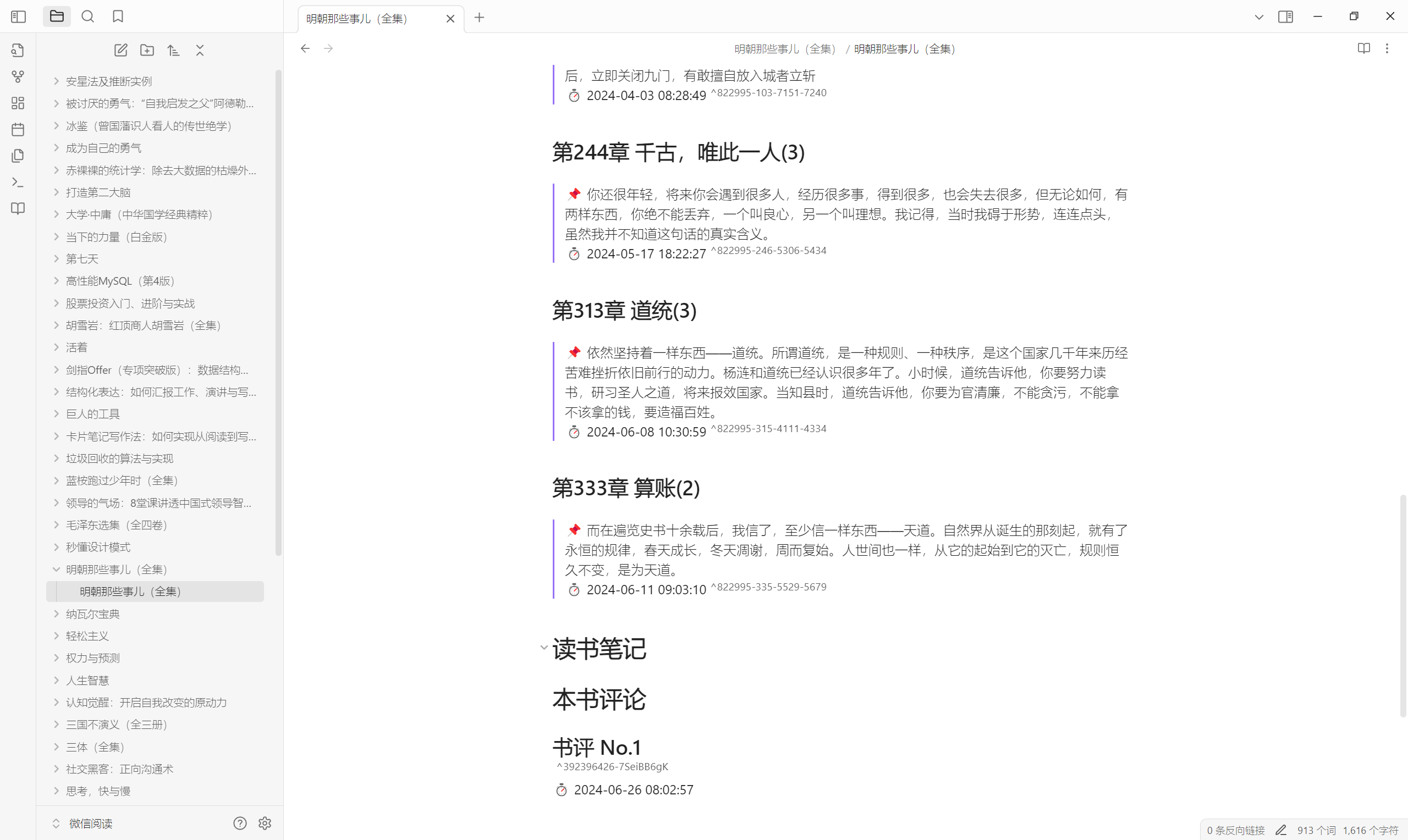Toggle the left sidebar
Image resolution: width=1408 pixels, height=840 pixels.
18,16
